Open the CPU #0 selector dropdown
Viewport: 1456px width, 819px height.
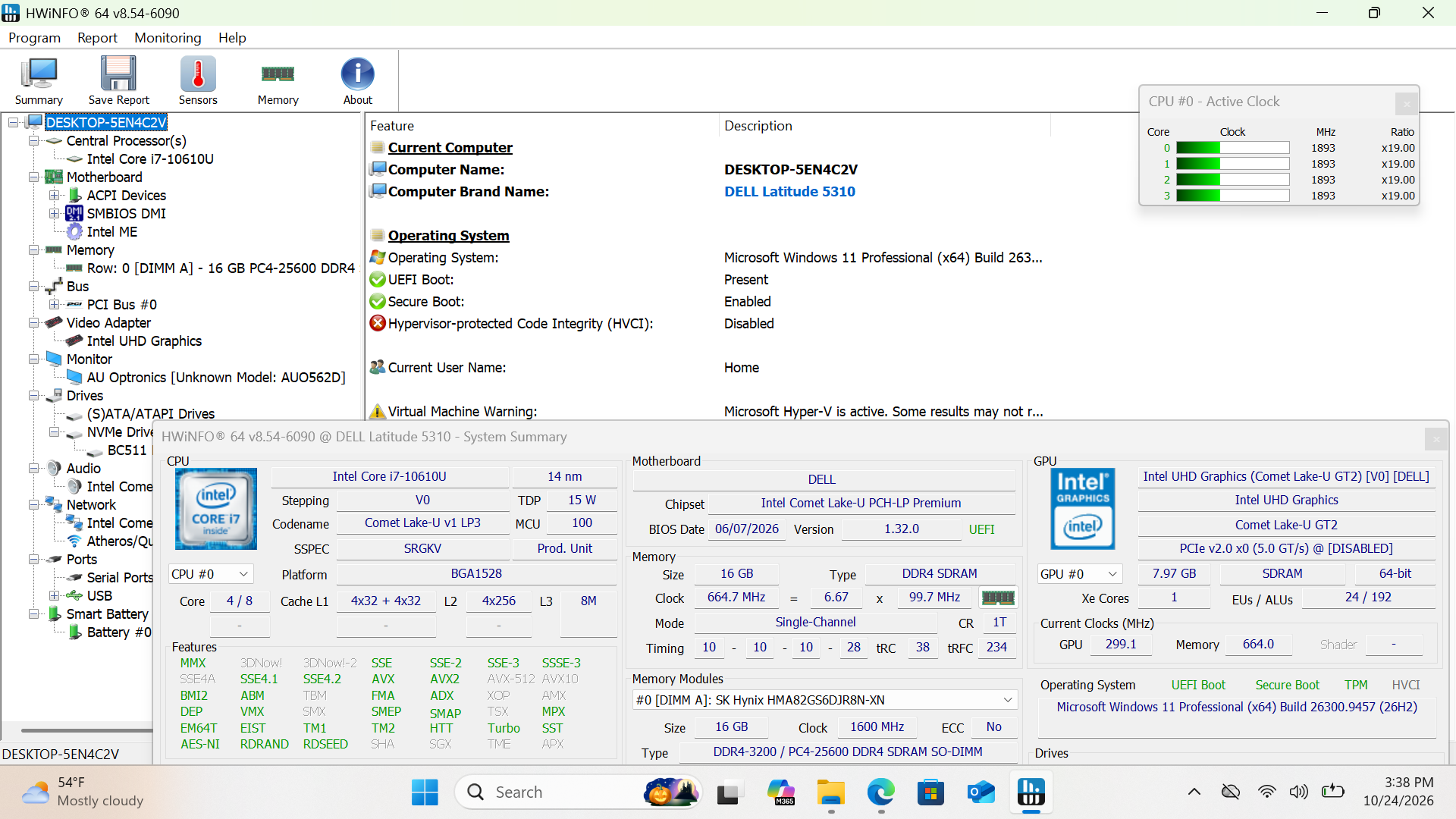click(210, 574)
